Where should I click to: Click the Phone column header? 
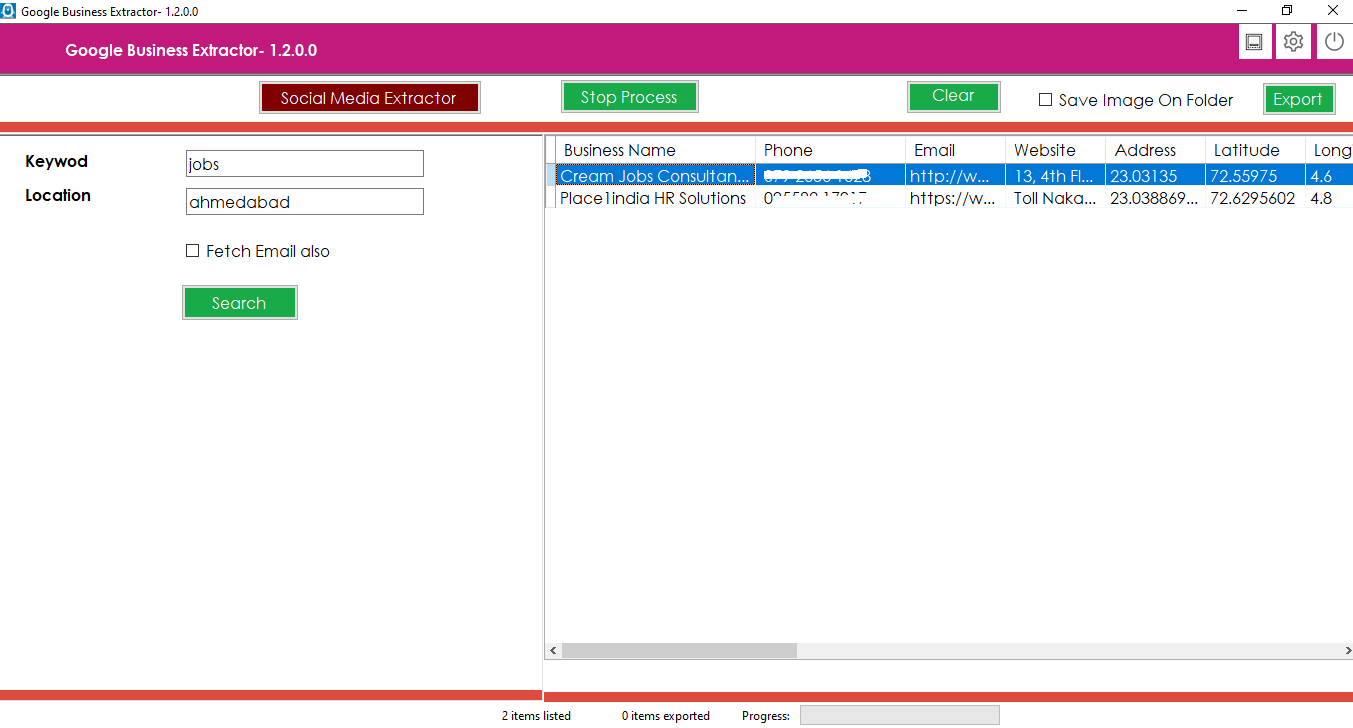pos(788,149)
